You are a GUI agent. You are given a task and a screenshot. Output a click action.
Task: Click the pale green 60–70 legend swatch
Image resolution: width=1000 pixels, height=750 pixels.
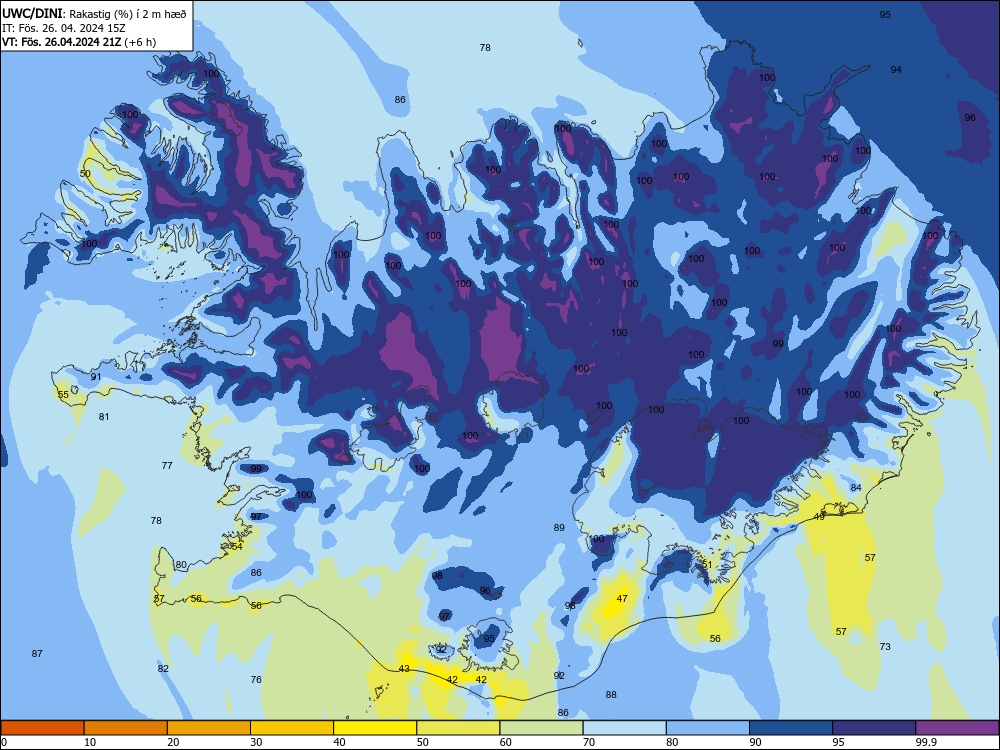click(x=541, y=728)
